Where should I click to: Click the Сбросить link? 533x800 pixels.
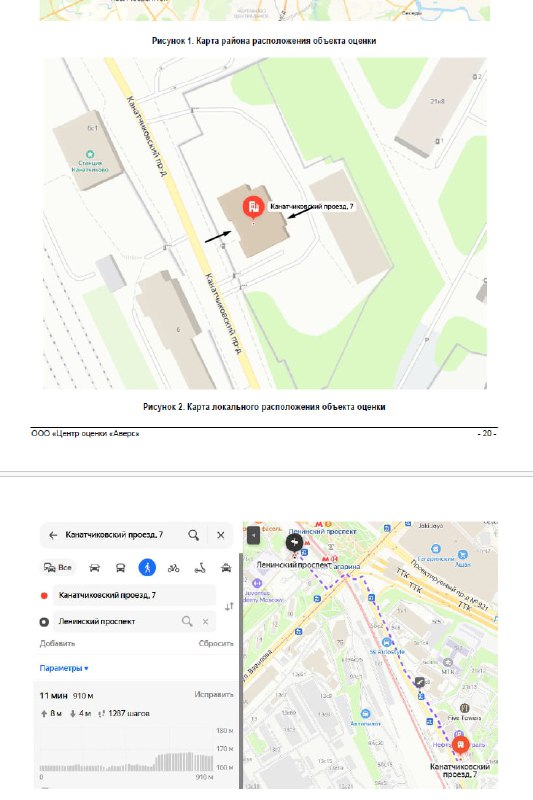(216, 643)
